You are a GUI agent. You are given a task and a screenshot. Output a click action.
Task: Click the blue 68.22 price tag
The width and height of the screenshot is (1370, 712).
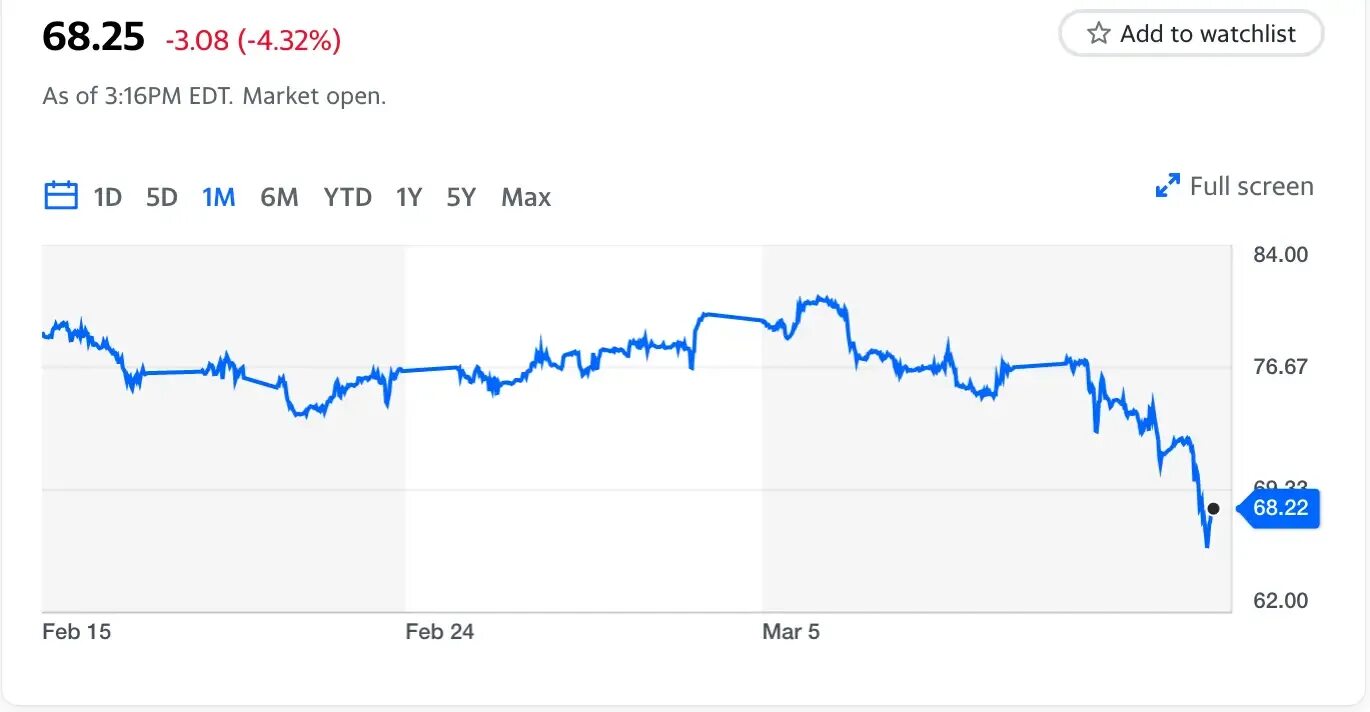point(1279,508)
